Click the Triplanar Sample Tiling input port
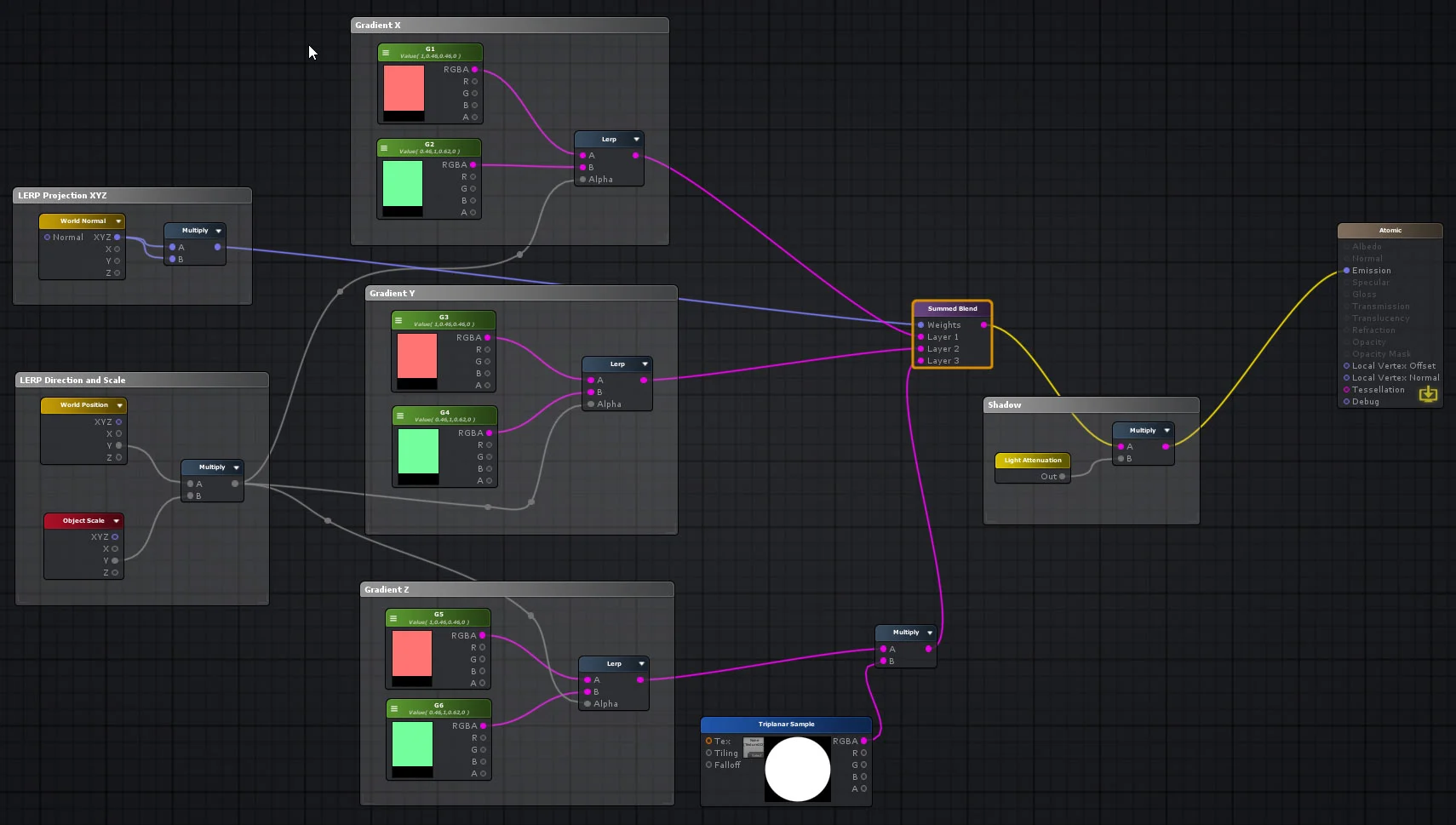Screen dimensions: 1456x825 coord(708,753)
